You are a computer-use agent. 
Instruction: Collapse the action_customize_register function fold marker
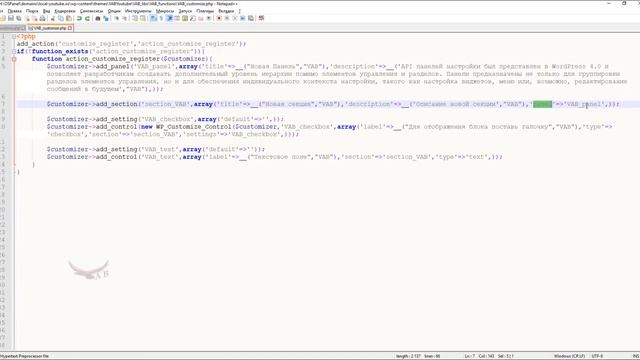pyautogui.click(x=14, y=59)
